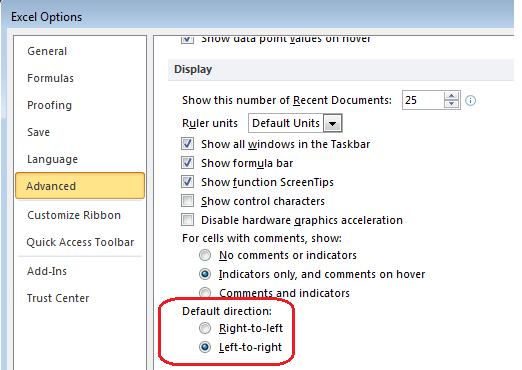The image size is (522, 370).
Task: Check Disable hardware graphics acceleration
Action: tap(187, 220)
